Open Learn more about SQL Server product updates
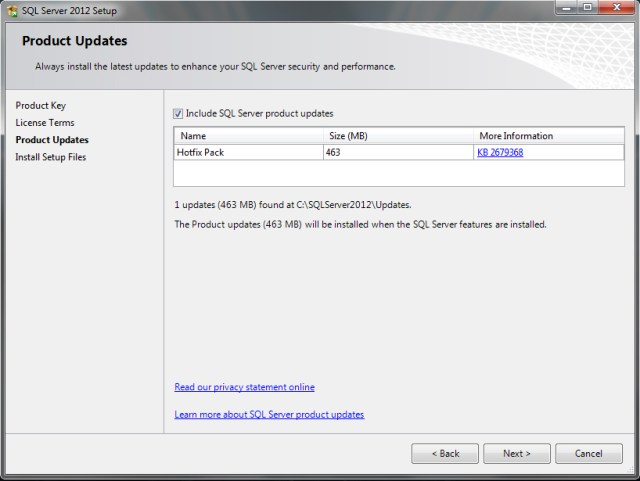 tap(269, 414)
